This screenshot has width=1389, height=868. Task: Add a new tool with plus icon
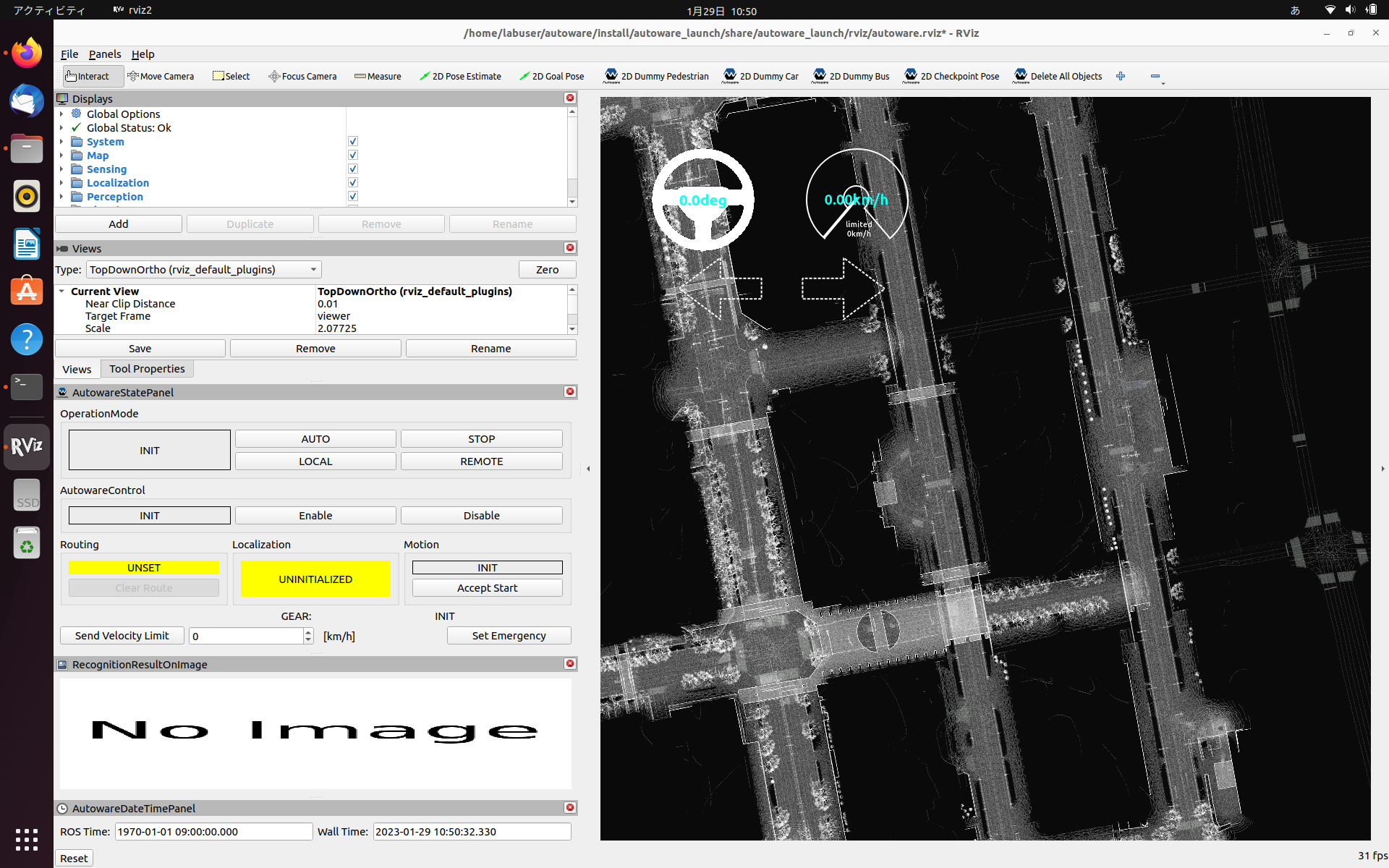tap(1121, 76)
